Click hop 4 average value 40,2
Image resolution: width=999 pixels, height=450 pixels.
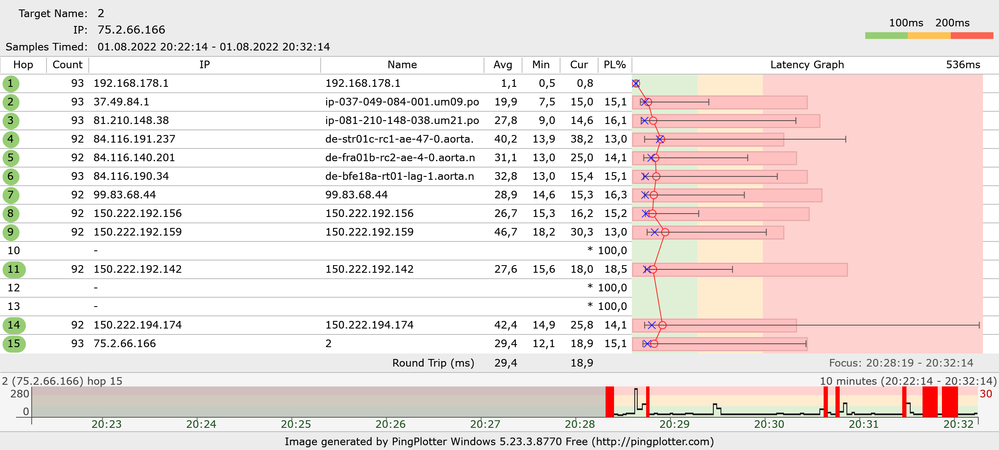508,139
